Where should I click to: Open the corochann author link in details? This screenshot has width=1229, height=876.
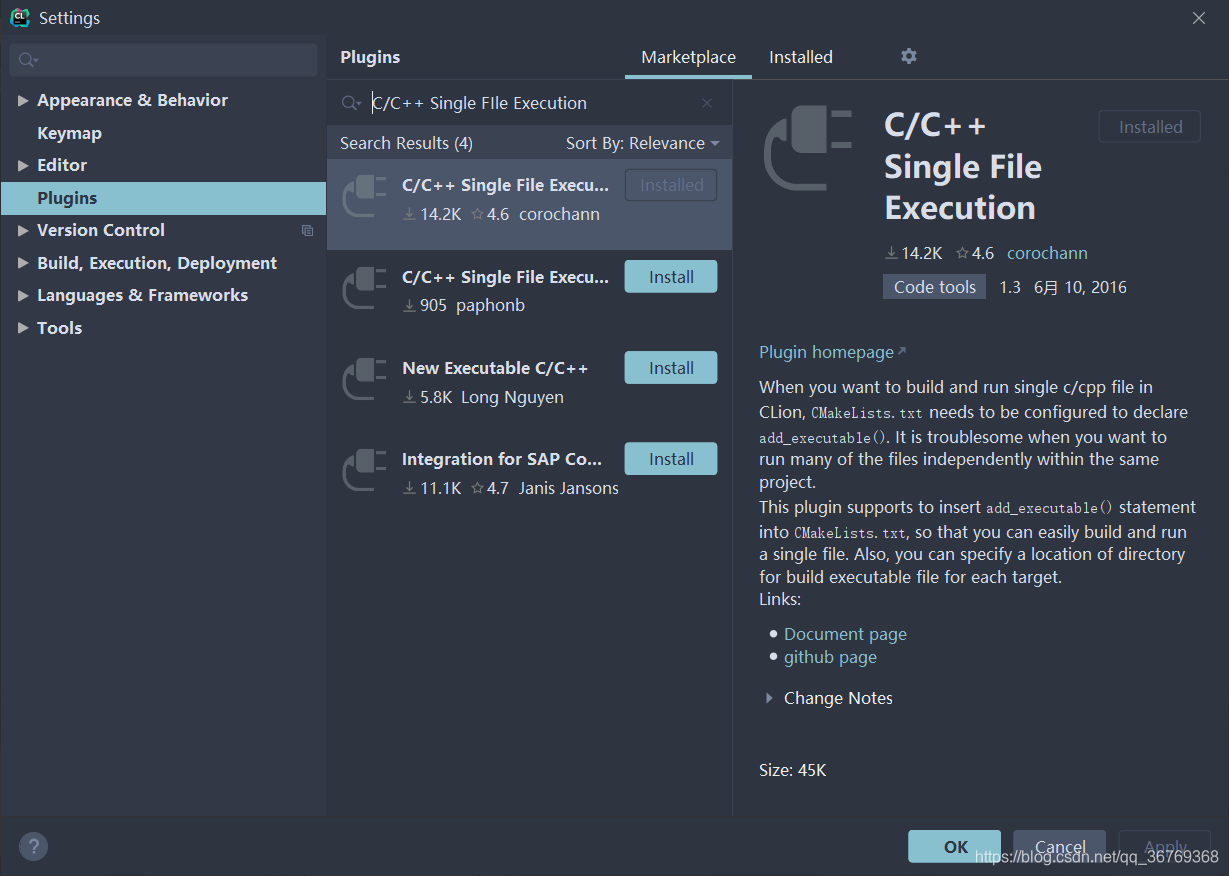[x=1047, y=253]
